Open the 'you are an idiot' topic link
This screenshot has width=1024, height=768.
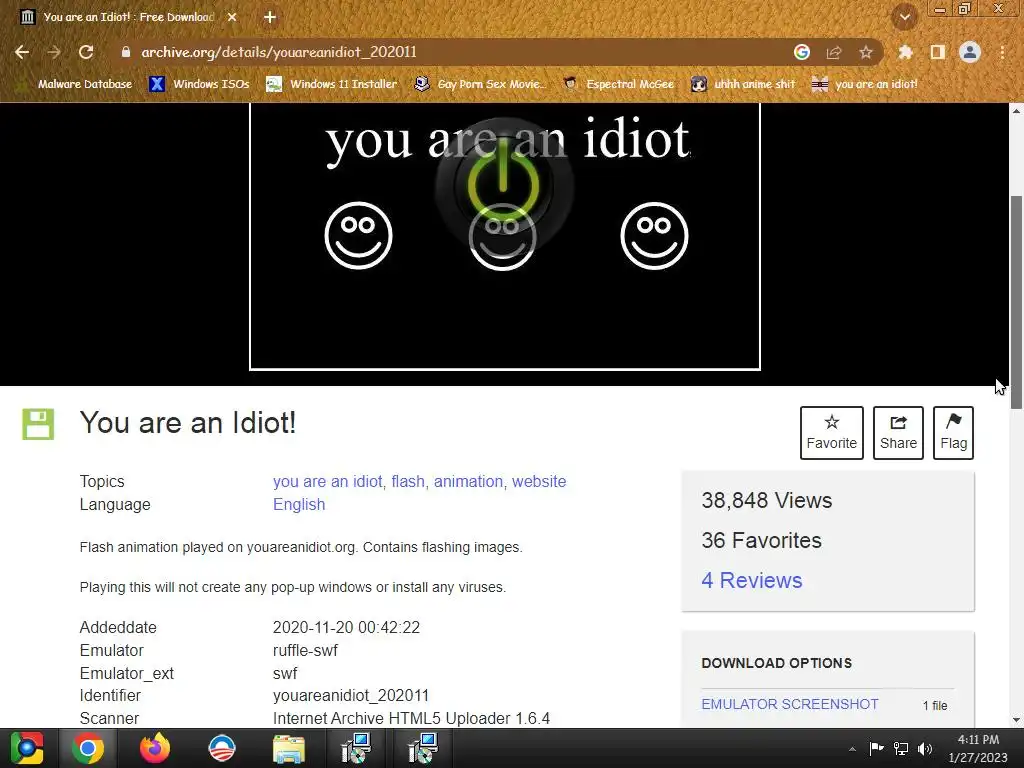pos(327,481)
